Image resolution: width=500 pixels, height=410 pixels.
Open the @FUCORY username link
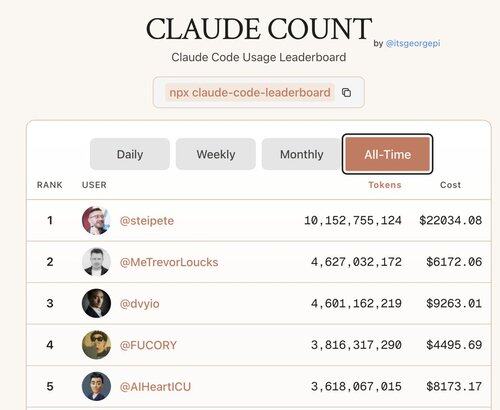click(x=148, y=345)
